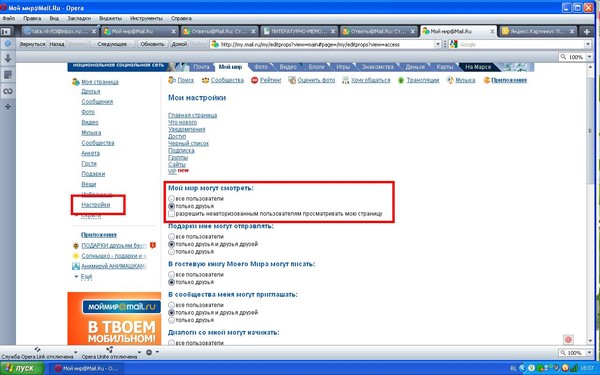The height and width of the screenshot is (375, 600).
Task: Open the zoom 100% dropdown at top
Action: (x=590, y=57)
